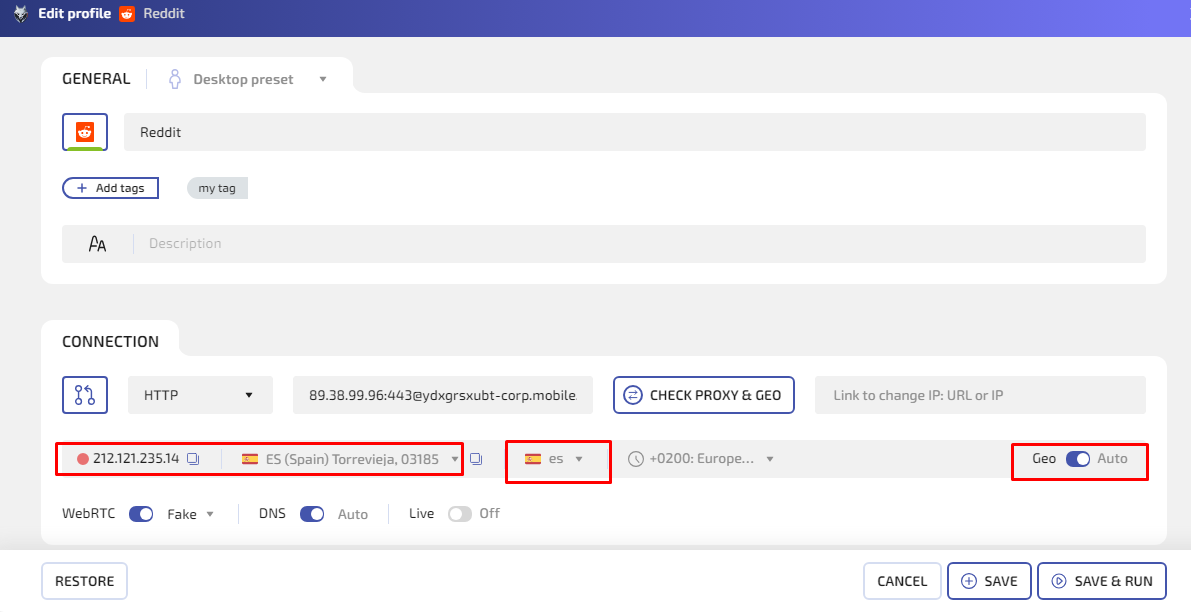Switch to the CONNECTION tab

(x=111, y=341)
